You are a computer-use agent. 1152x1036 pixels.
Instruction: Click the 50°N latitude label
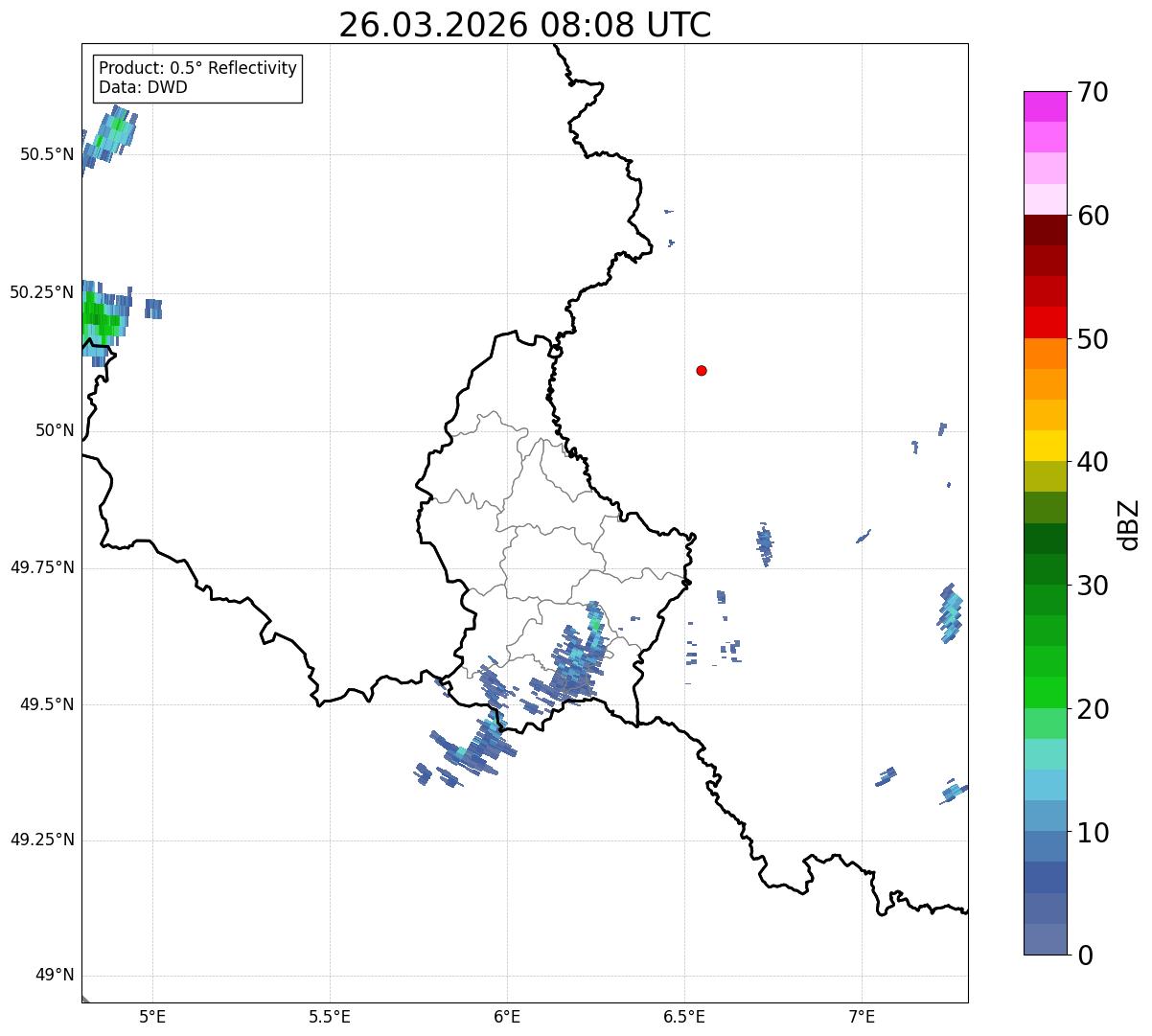click(55, 430)
